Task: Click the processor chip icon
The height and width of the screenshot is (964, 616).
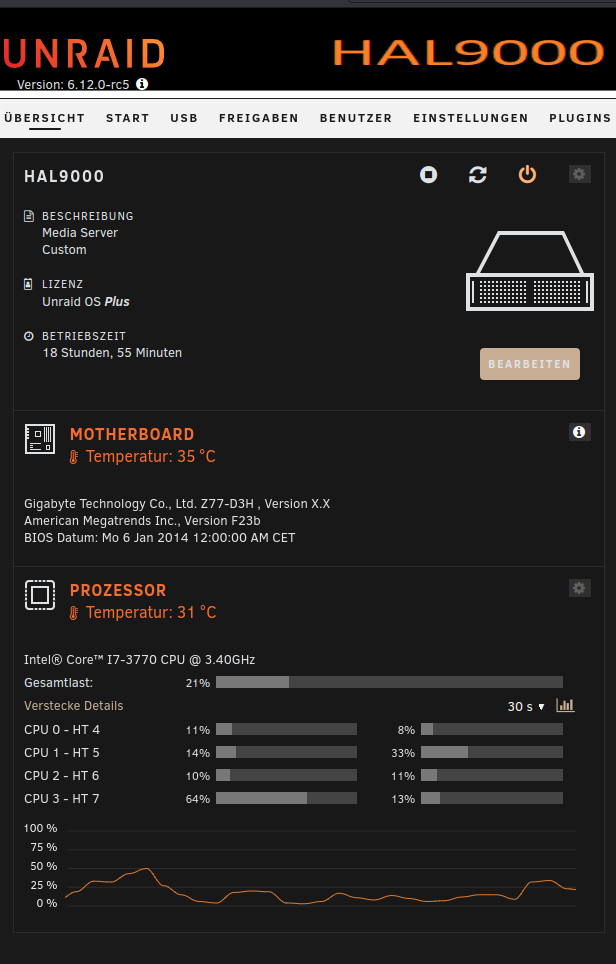Action: (40, 595)
